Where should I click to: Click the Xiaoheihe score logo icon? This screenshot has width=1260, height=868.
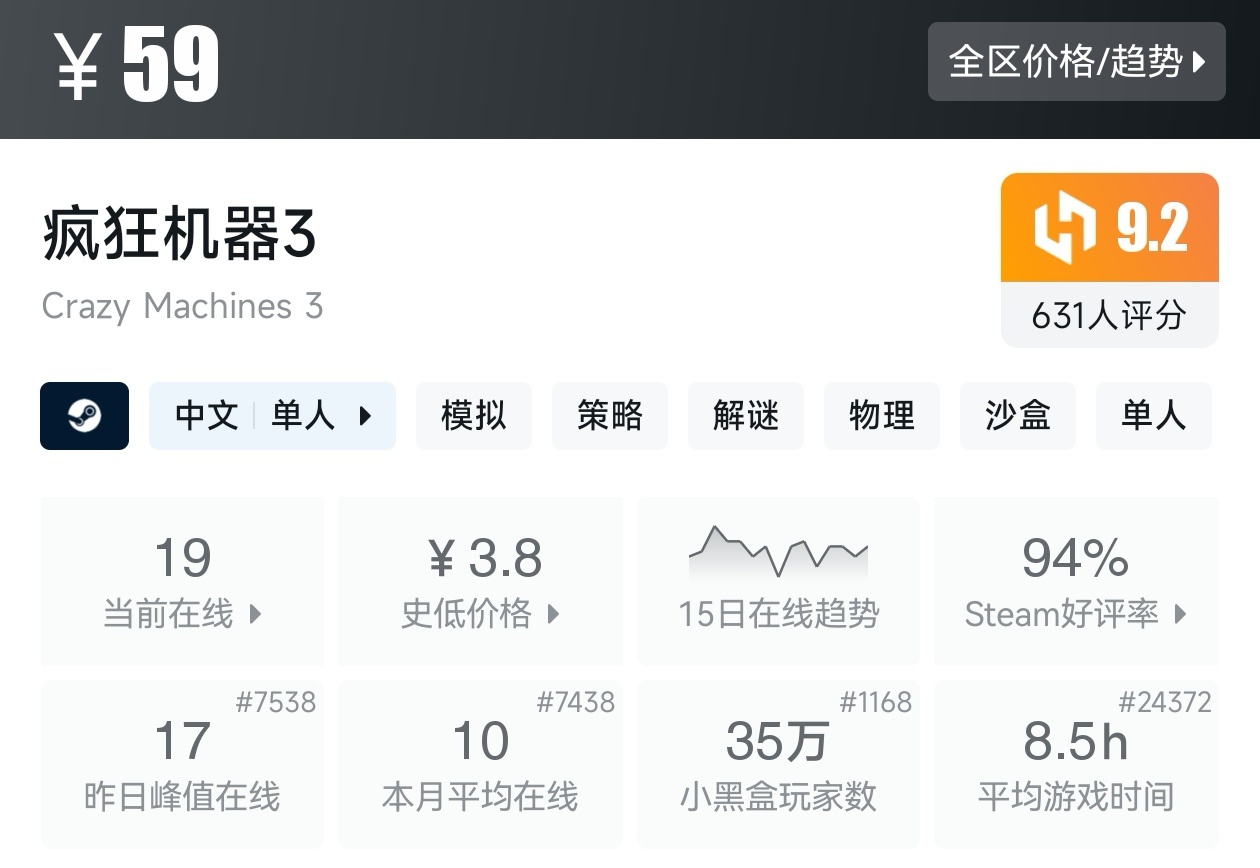pyautogui.click(x=1064, y=228)
